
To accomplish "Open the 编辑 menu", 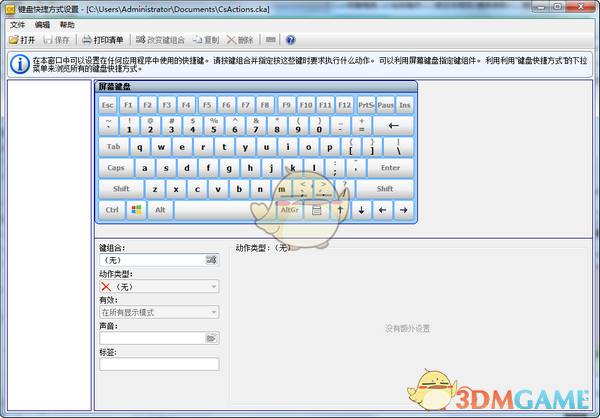I will coord(42,24).
